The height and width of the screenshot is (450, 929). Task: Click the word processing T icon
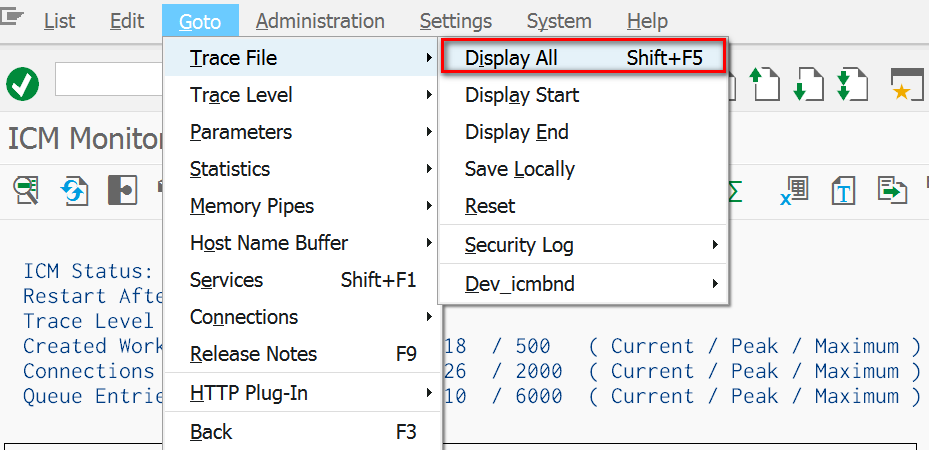coord(843,191)
